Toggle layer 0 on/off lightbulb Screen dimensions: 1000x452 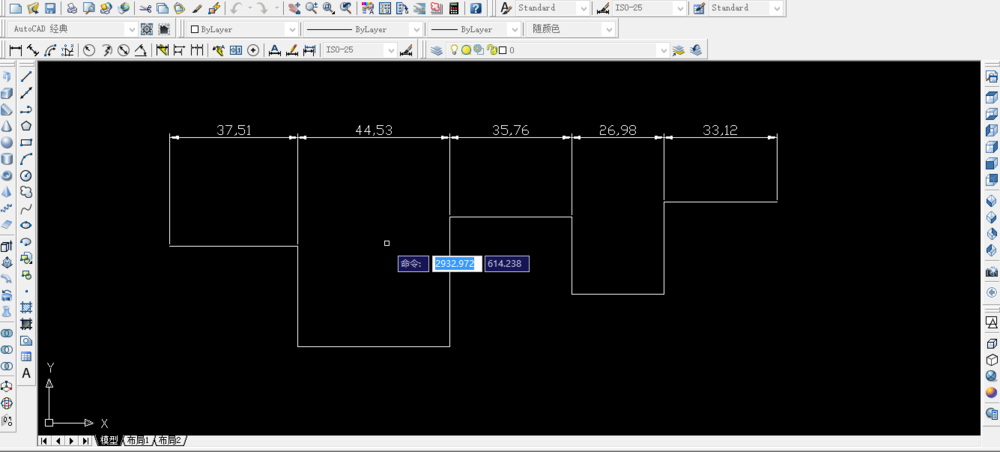(454, 50)
